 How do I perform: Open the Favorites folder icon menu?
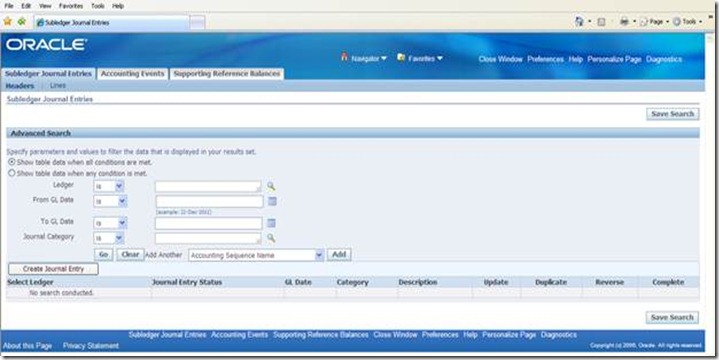click(x=401, y=58)
